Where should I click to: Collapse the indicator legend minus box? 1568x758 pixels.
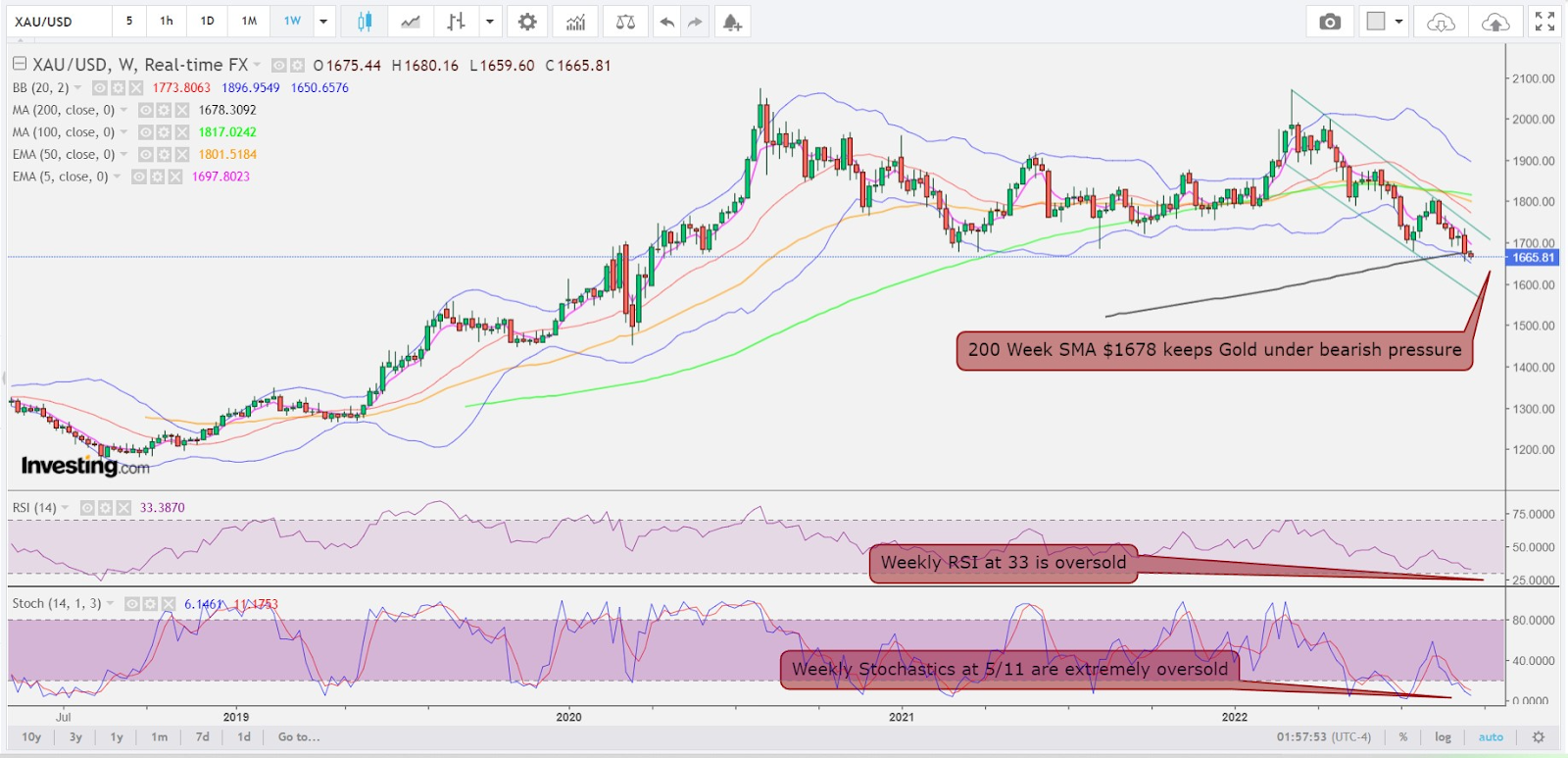click(19, 64)
